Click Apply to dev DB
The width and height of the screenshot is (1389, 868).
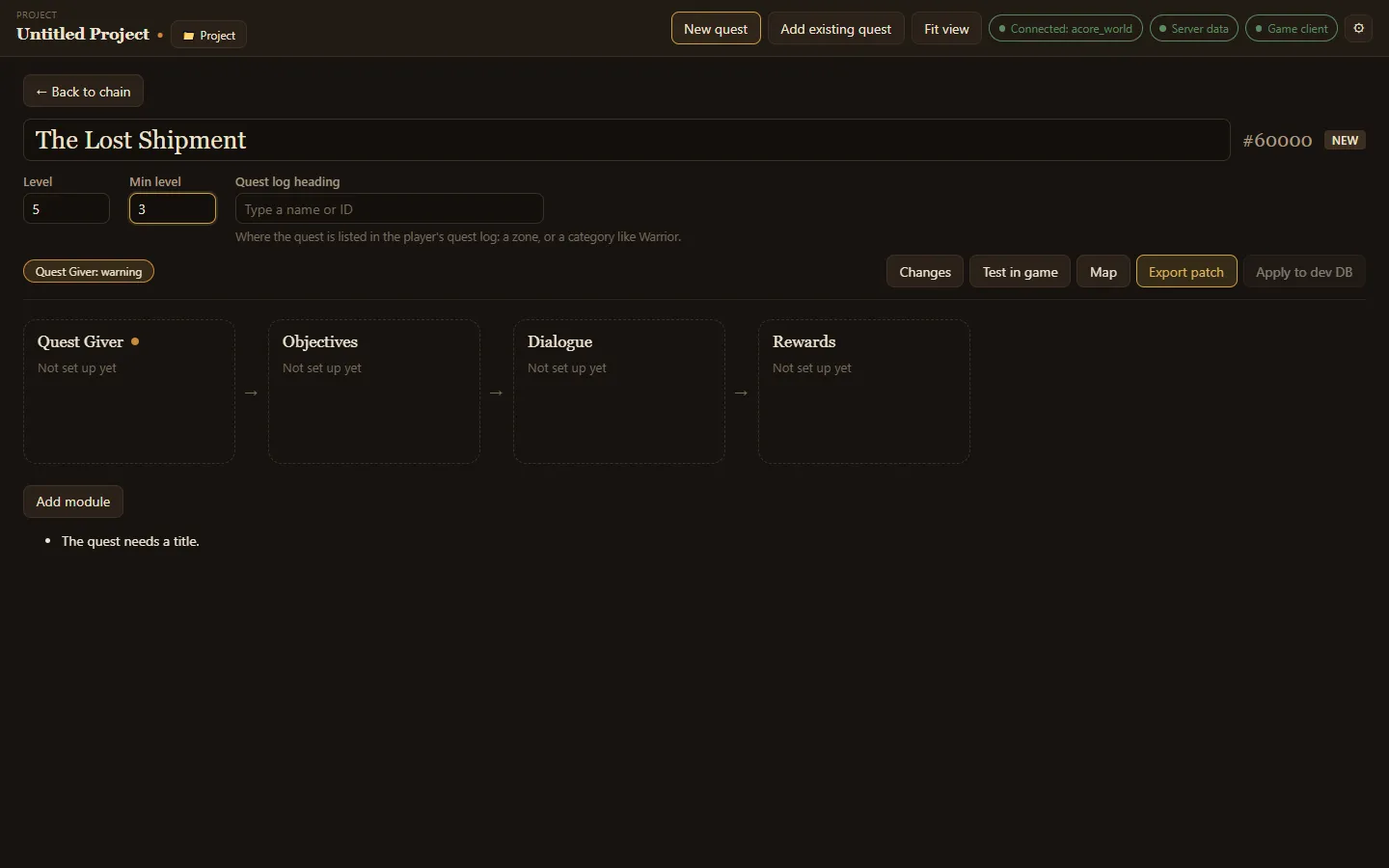[1304, 272]
